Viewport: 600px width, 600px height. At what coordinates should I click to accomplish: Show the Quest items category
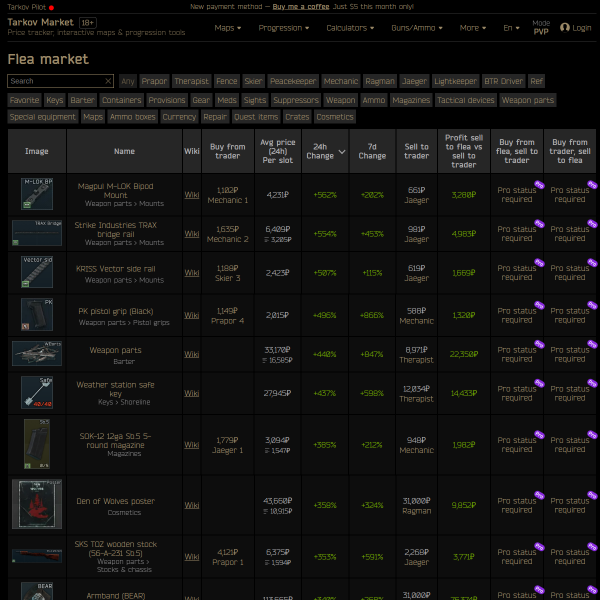click(x=256, y=117)
